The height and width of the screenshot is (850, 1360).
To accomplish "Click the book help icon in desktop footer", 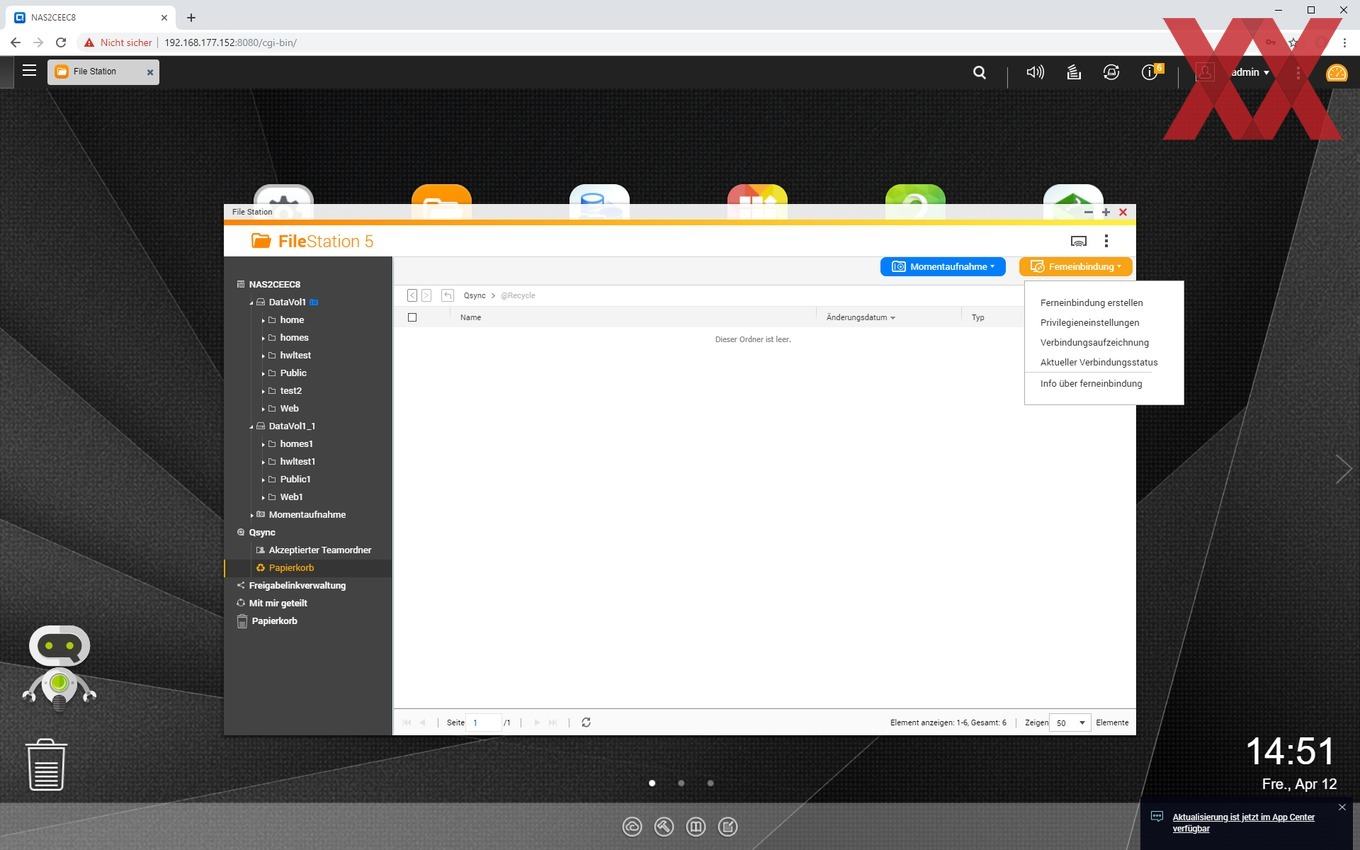I will click(696, 826).
